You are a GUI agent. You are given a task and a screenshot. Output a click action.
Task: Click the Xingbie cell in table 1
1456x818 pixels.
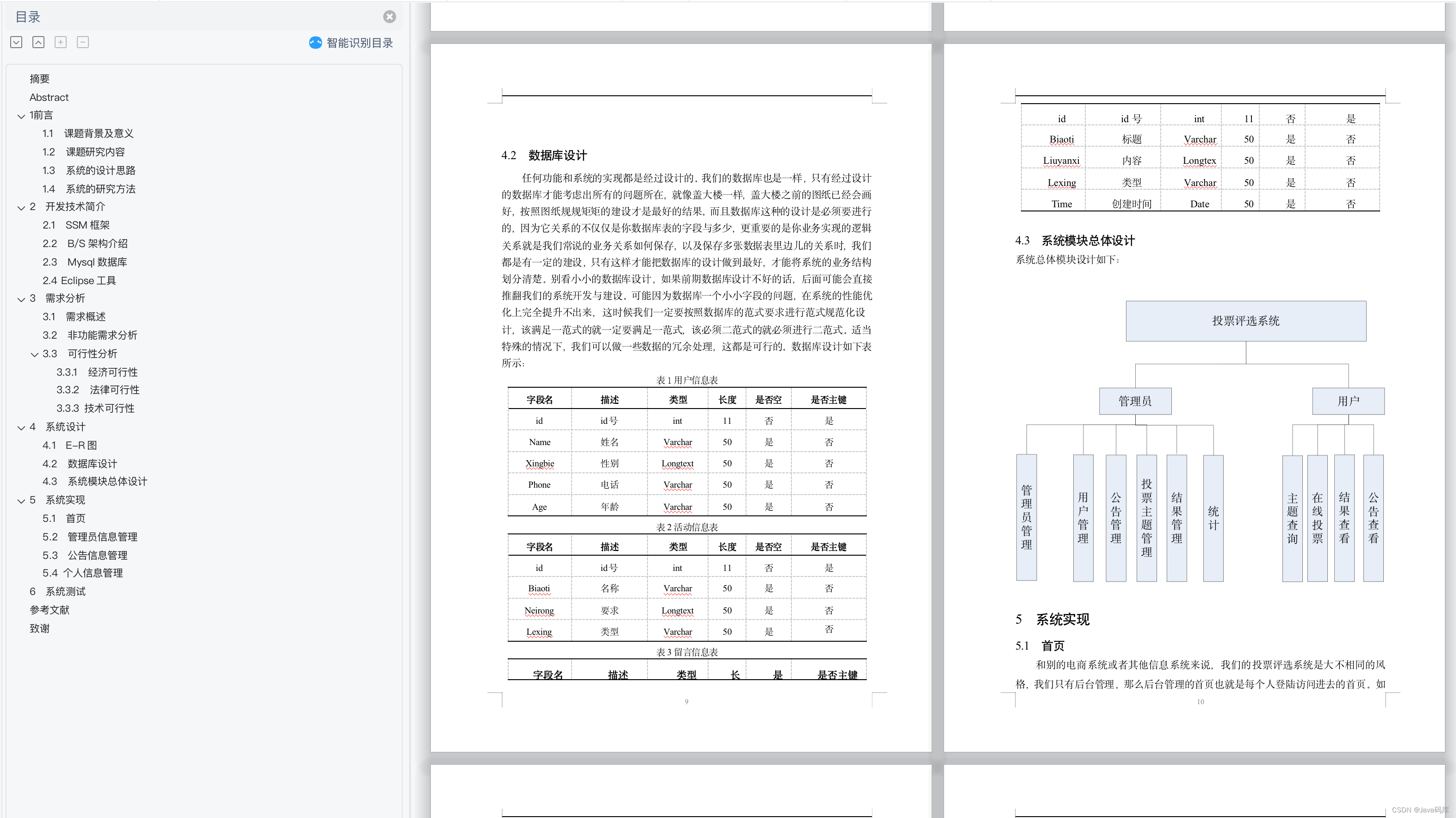(540, 463)
